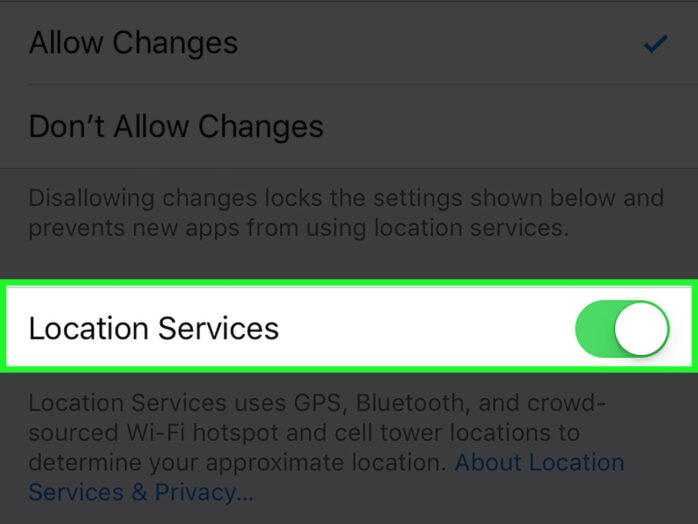Tap the word 'Changes' in Allow Changes row
The image size is (698, 524).
pyautogui.click(x=175, y=43)
